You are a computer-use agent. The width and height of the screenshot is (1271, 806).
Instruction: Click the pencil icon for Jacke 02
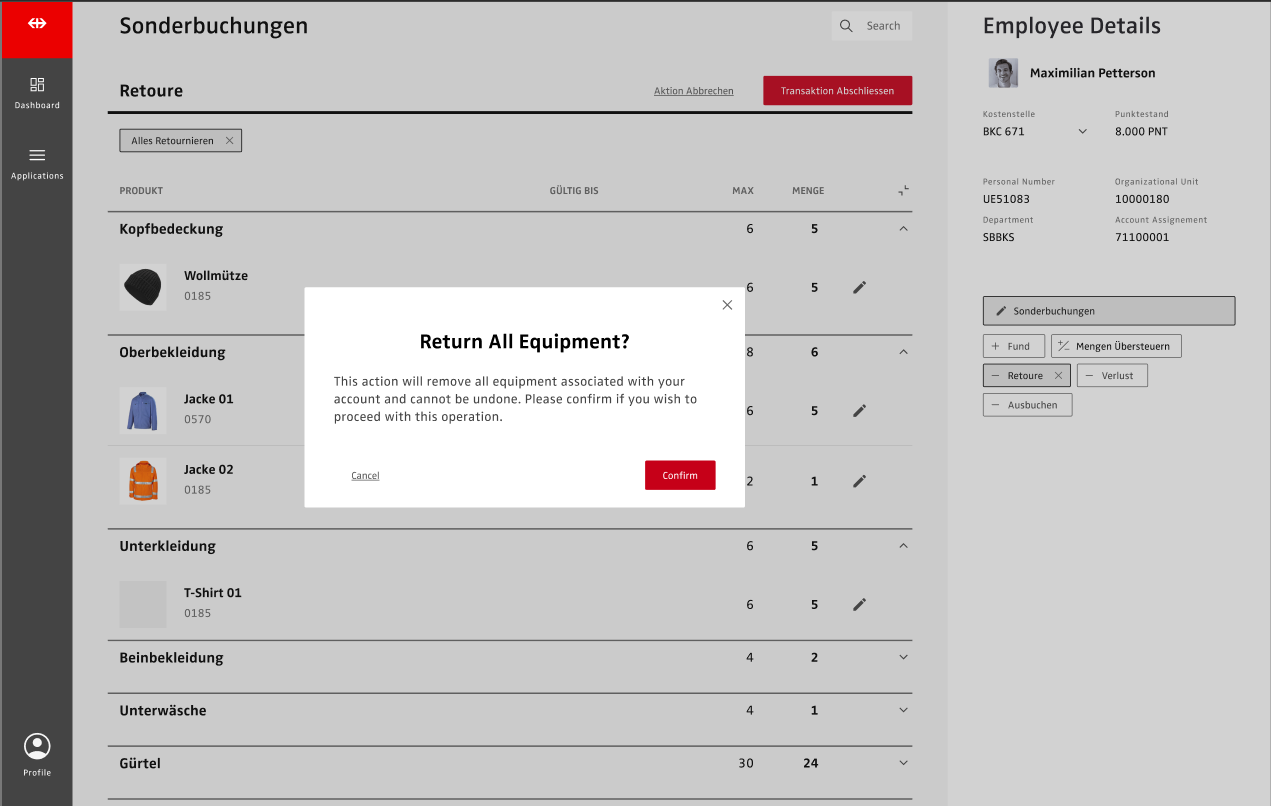(x=859, y=481)
